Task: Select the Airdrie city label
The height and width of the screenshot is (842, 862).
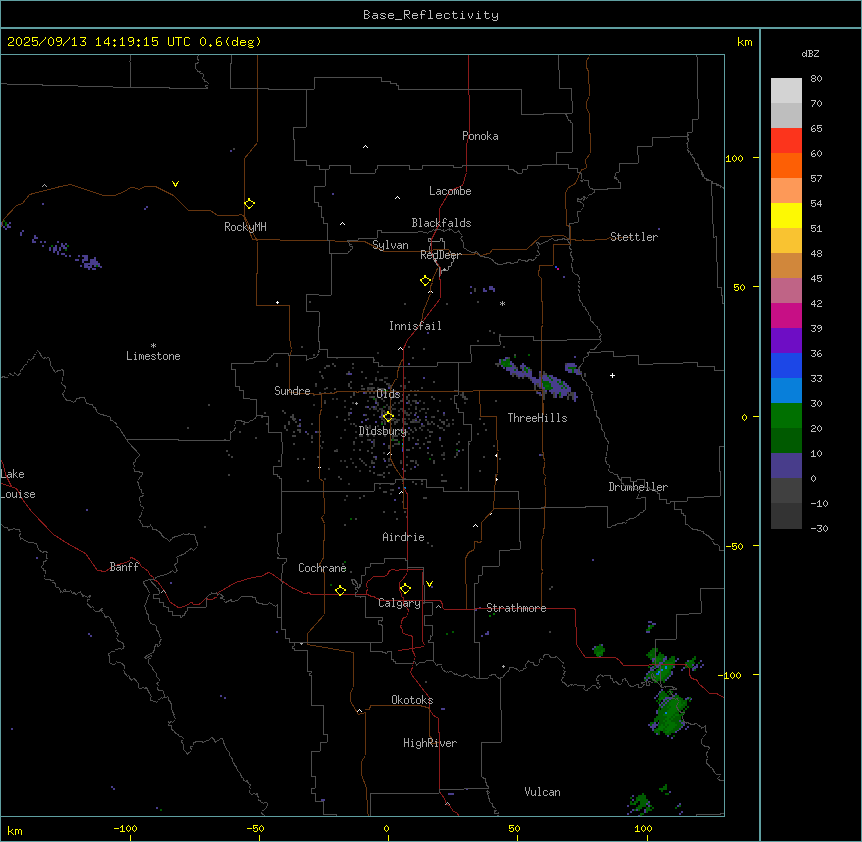Action: [x=403, y=537]
